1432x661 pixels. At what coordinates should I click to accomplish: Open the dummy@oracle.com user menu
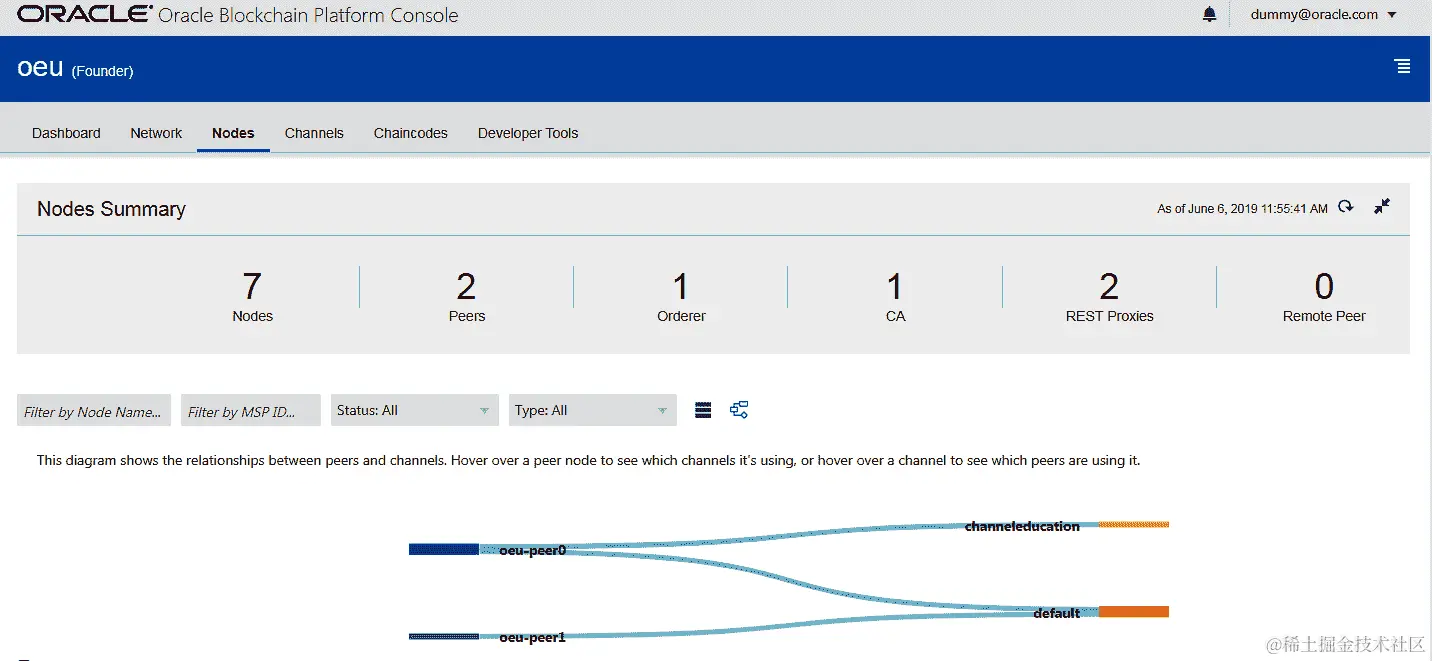tap(1323, 14)
